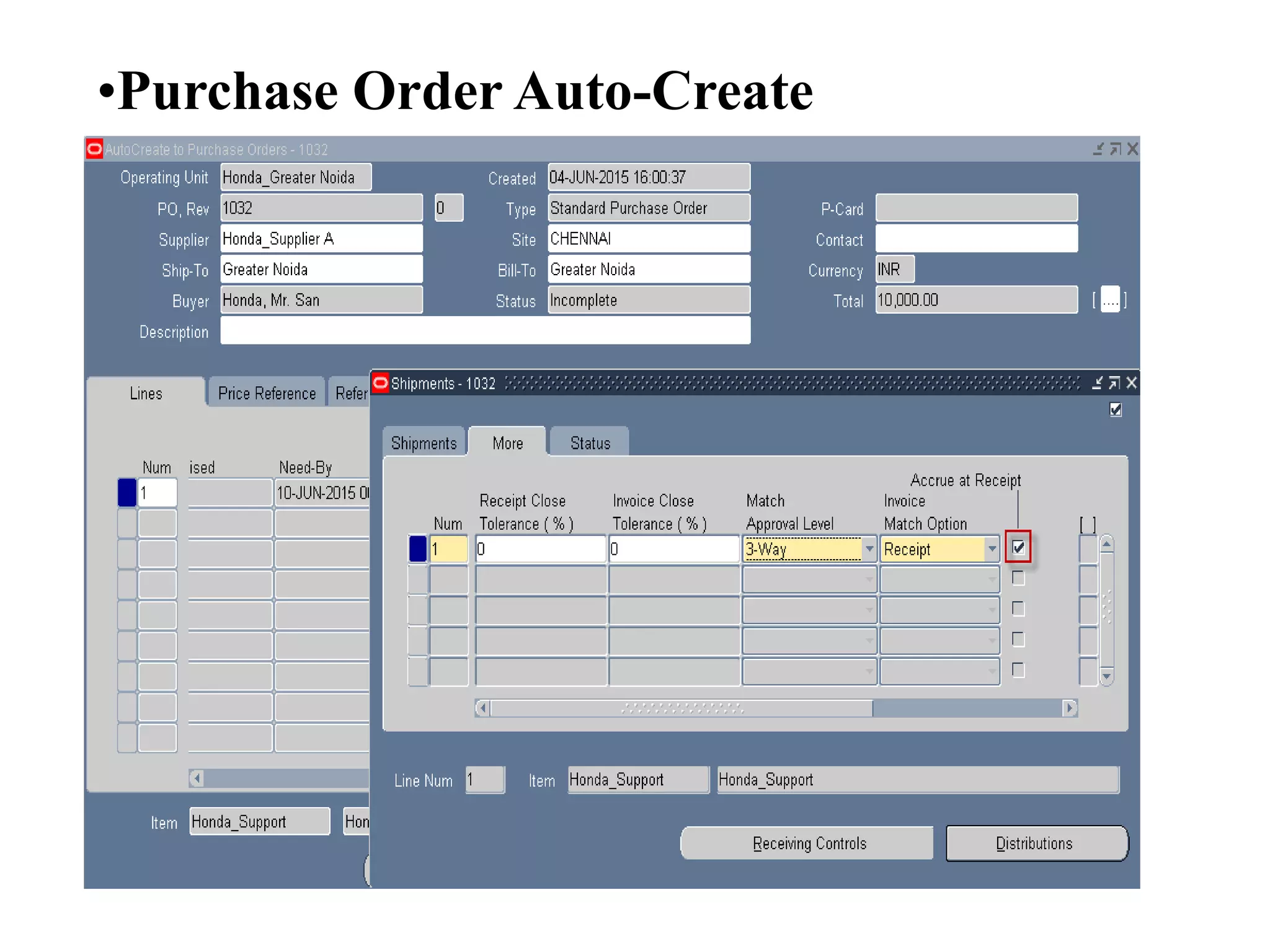Minimize the AutoCreate to Purchase Orders window
The width and height of the screenshot is (1270, 952).
[x=1098, y=149]
